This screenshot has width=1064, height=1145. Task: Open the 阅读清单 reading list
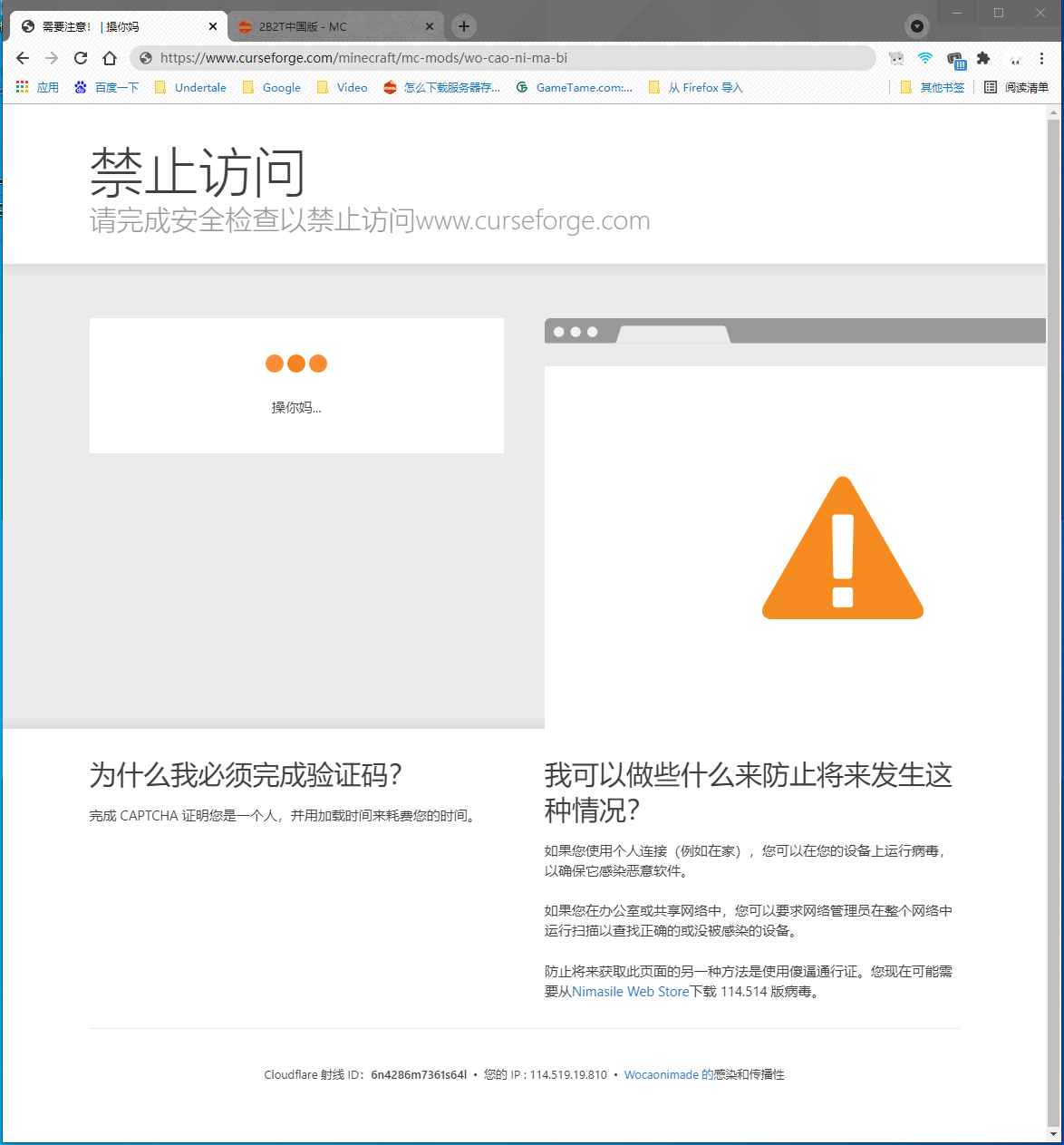(1016, 88)
